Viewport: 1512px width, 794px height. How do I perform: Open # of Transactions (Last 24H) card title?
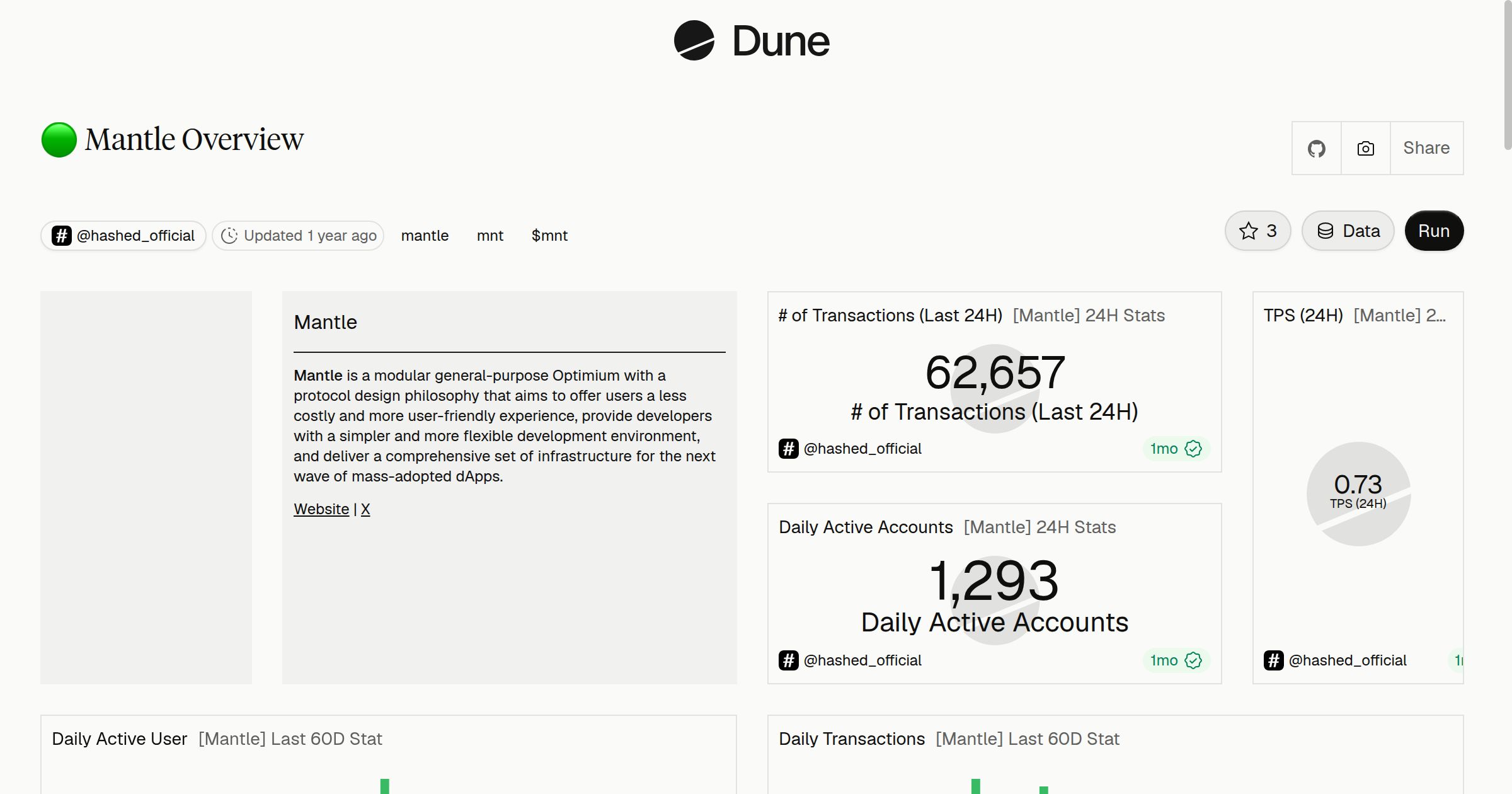tap(890, 315)
